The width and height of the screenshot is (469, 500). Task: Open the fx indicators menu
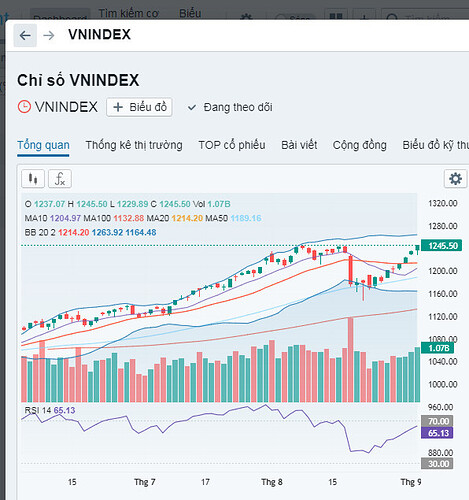60,179
